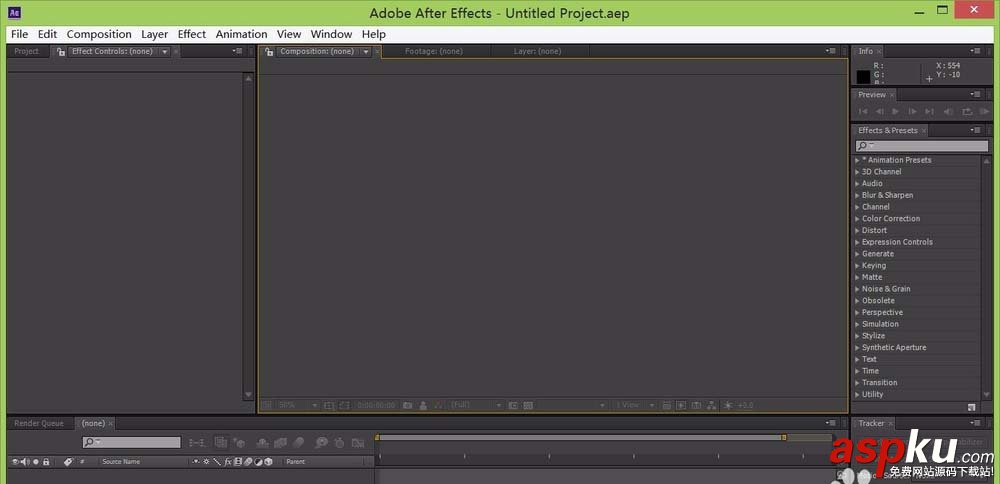Click First Frame button in Preview panel
Viewport: 1000px width, 484px height.
click(863, 112)
